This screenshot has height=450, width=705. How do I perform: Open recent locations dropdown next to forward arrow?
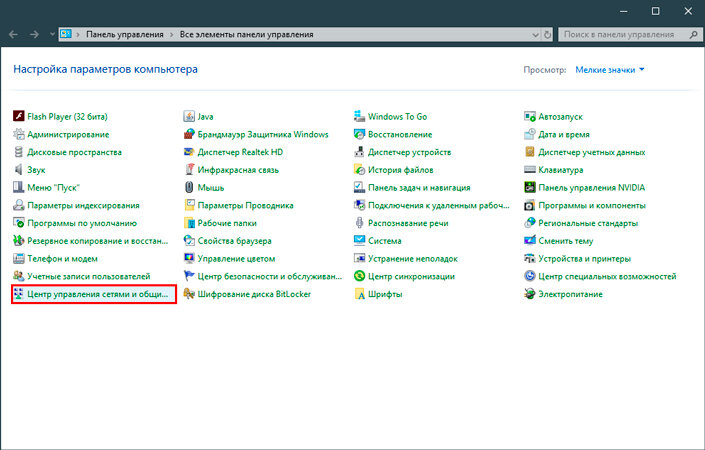pyautogui.click(x=52, y=34)
